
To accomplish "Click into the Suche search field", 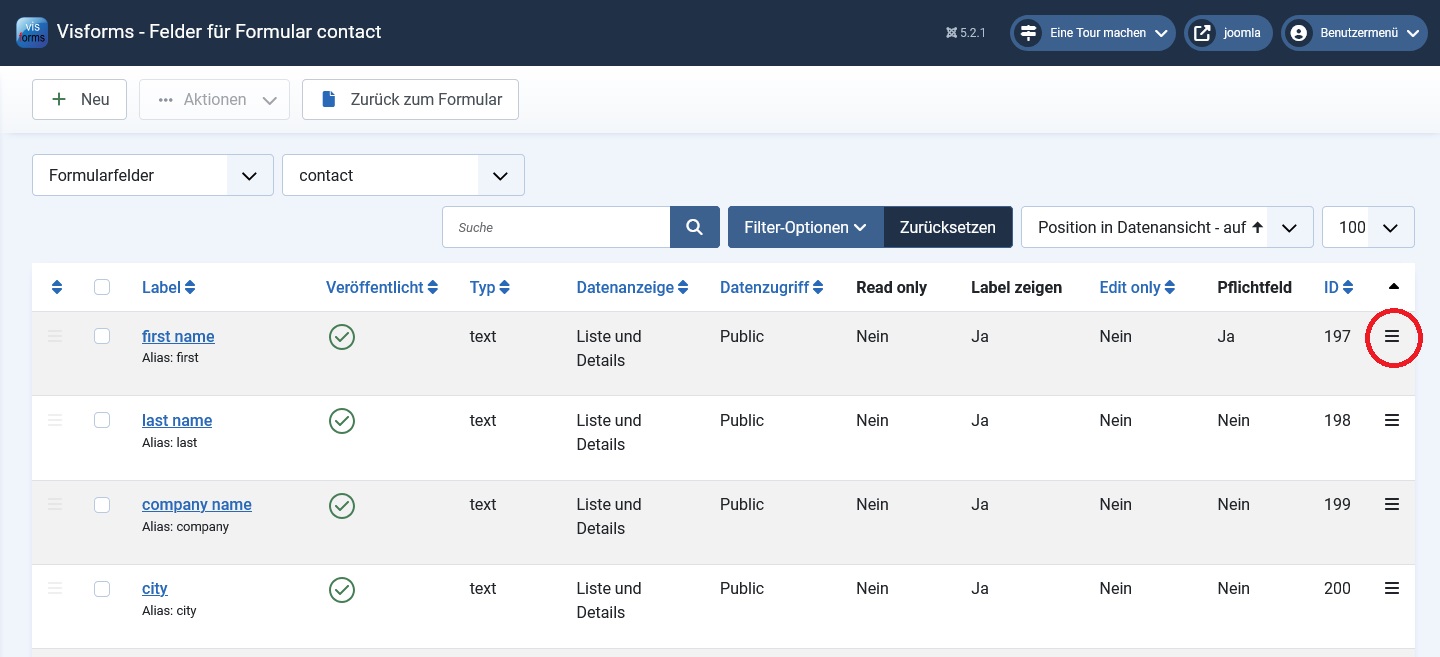I will tap(556, 227).
